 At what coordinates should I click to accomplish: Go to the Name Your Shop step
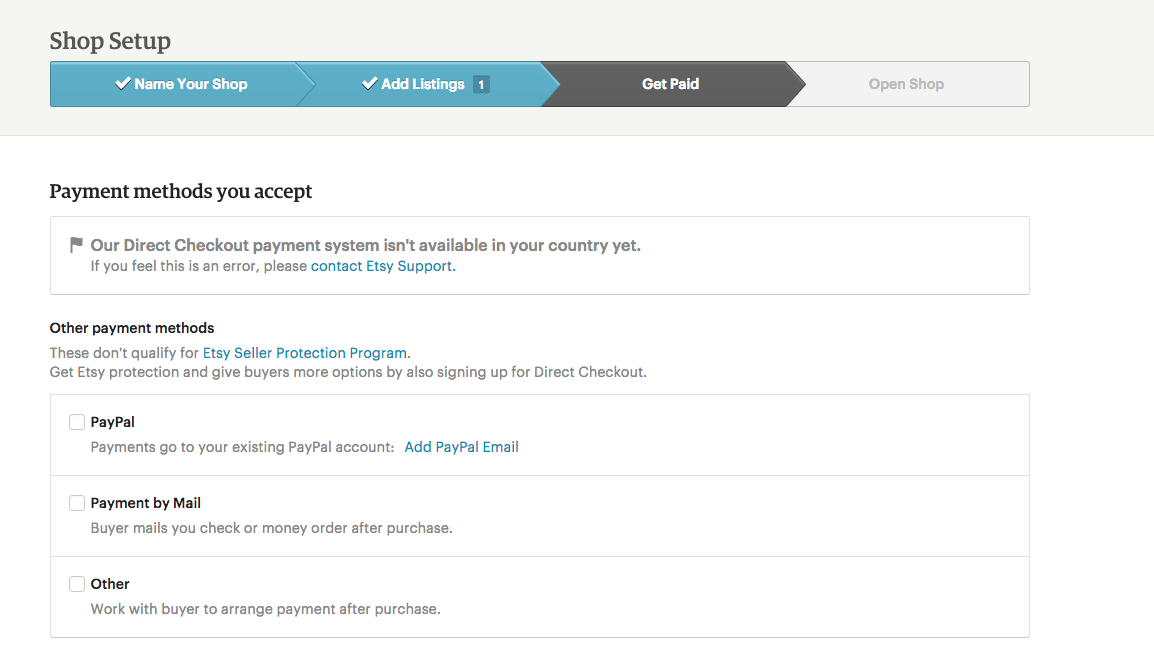pos(181,84)
